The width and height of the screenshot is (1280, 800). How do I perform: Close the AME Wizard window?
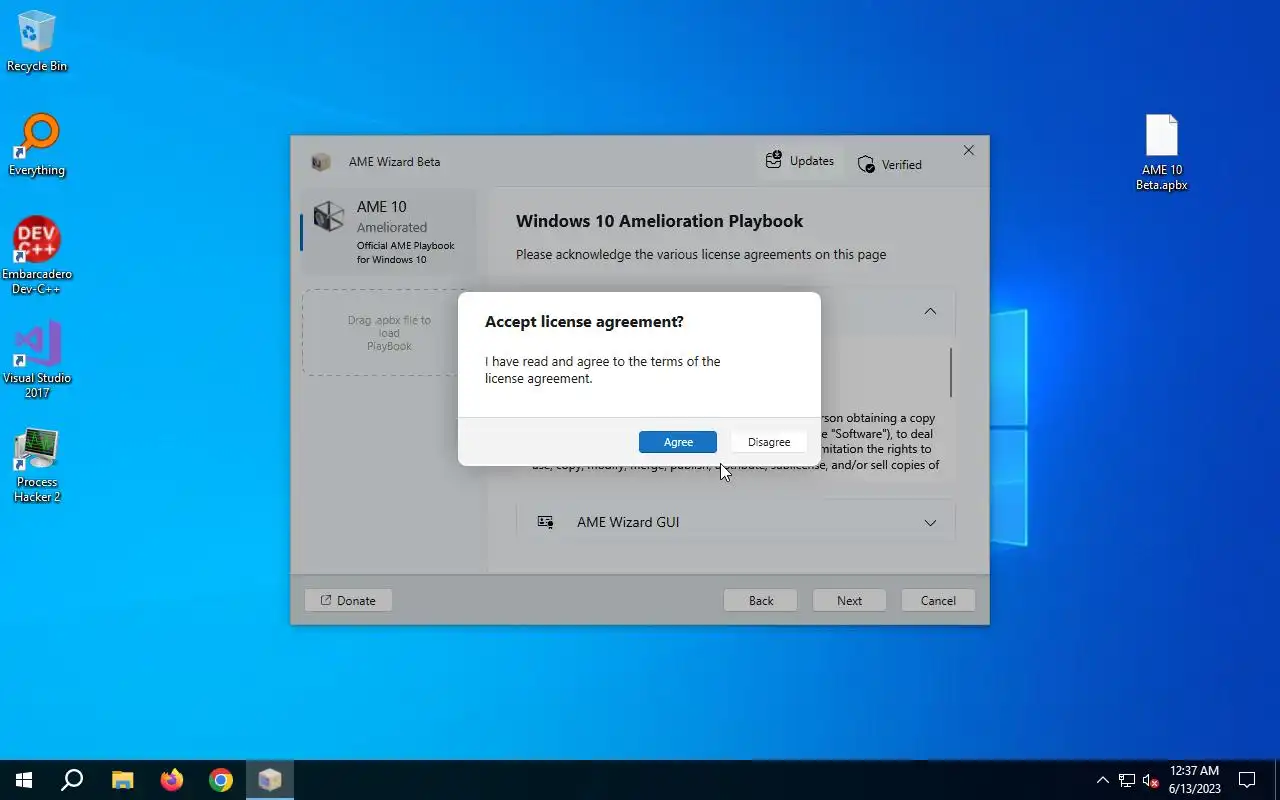click(x=968, y=150)
